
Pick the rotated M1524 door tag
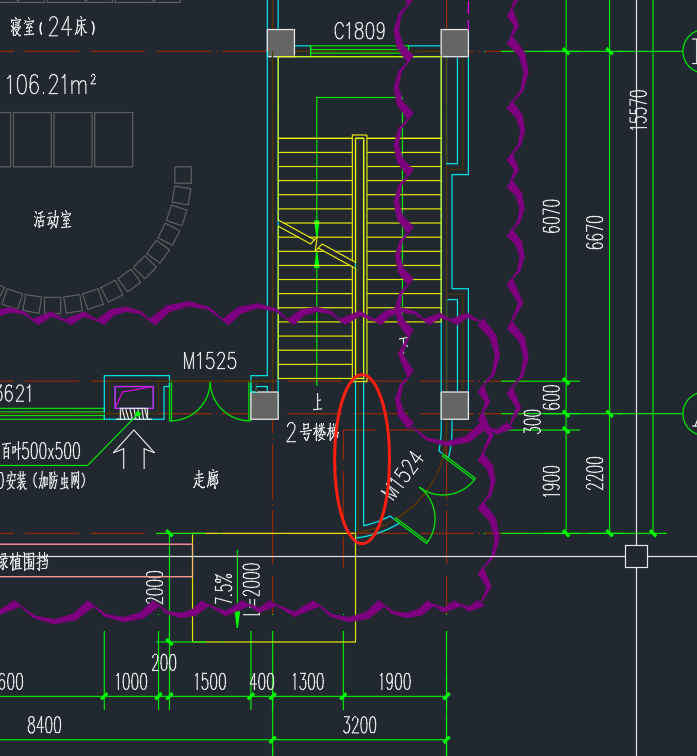(403, 475)
